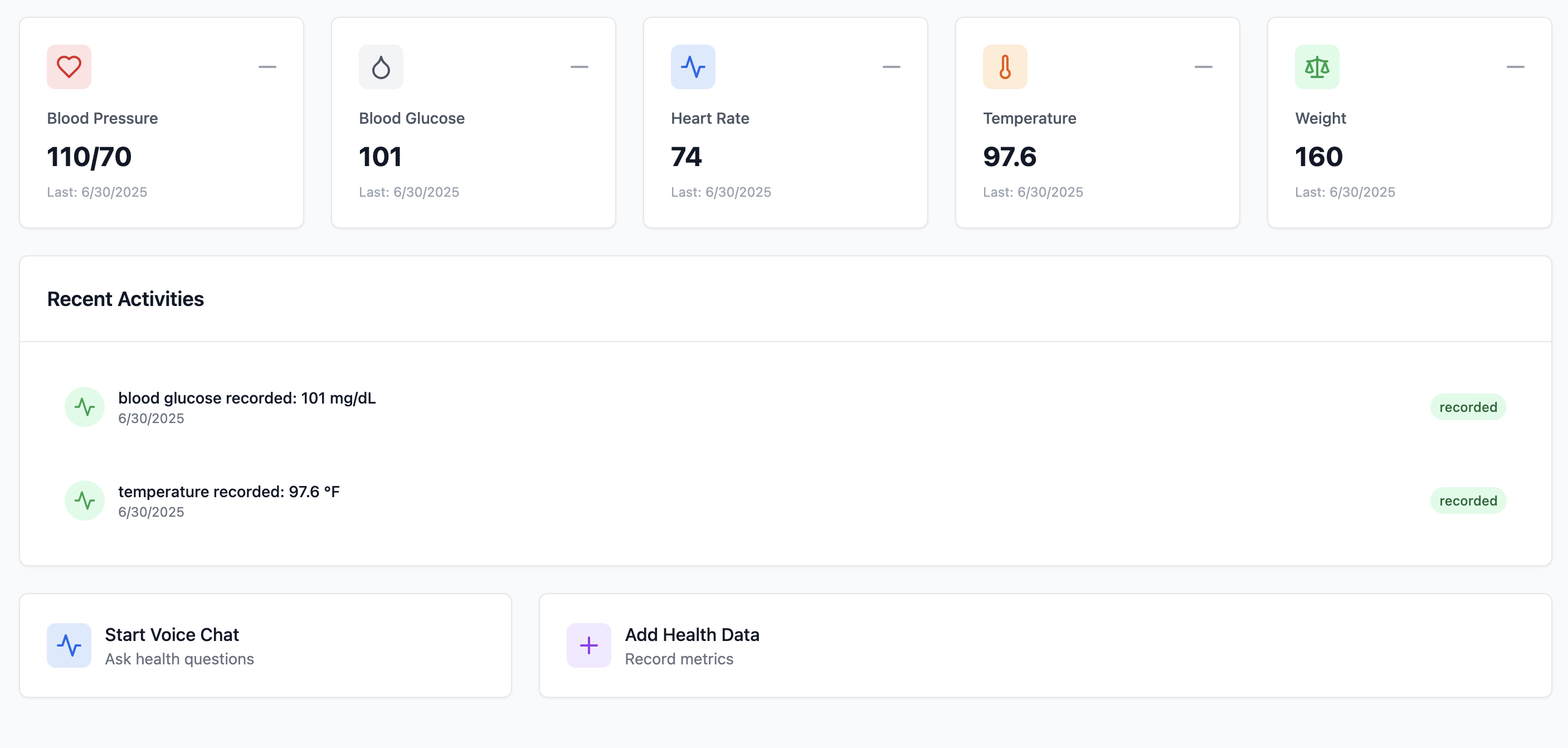This screenshot has height=748, width=1568.
Task: Click the droplet Blood Glucose icon
Action: 381,67
